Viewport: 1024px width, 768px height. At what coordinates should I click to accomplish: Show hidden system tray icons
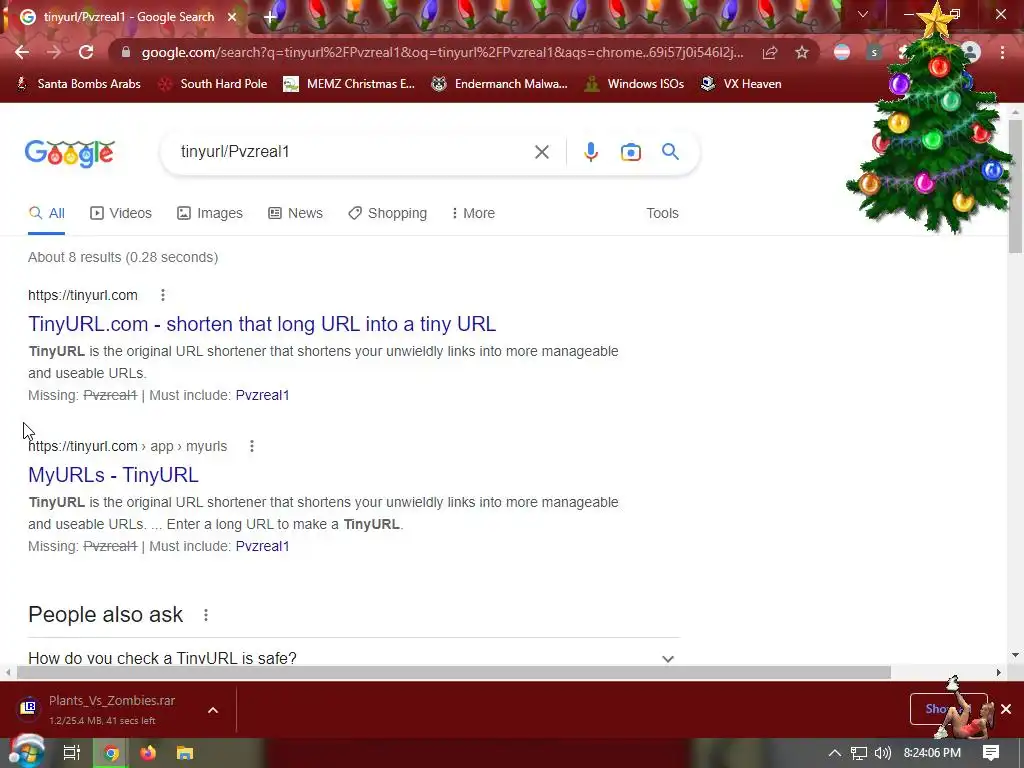[x=835, y=753]
